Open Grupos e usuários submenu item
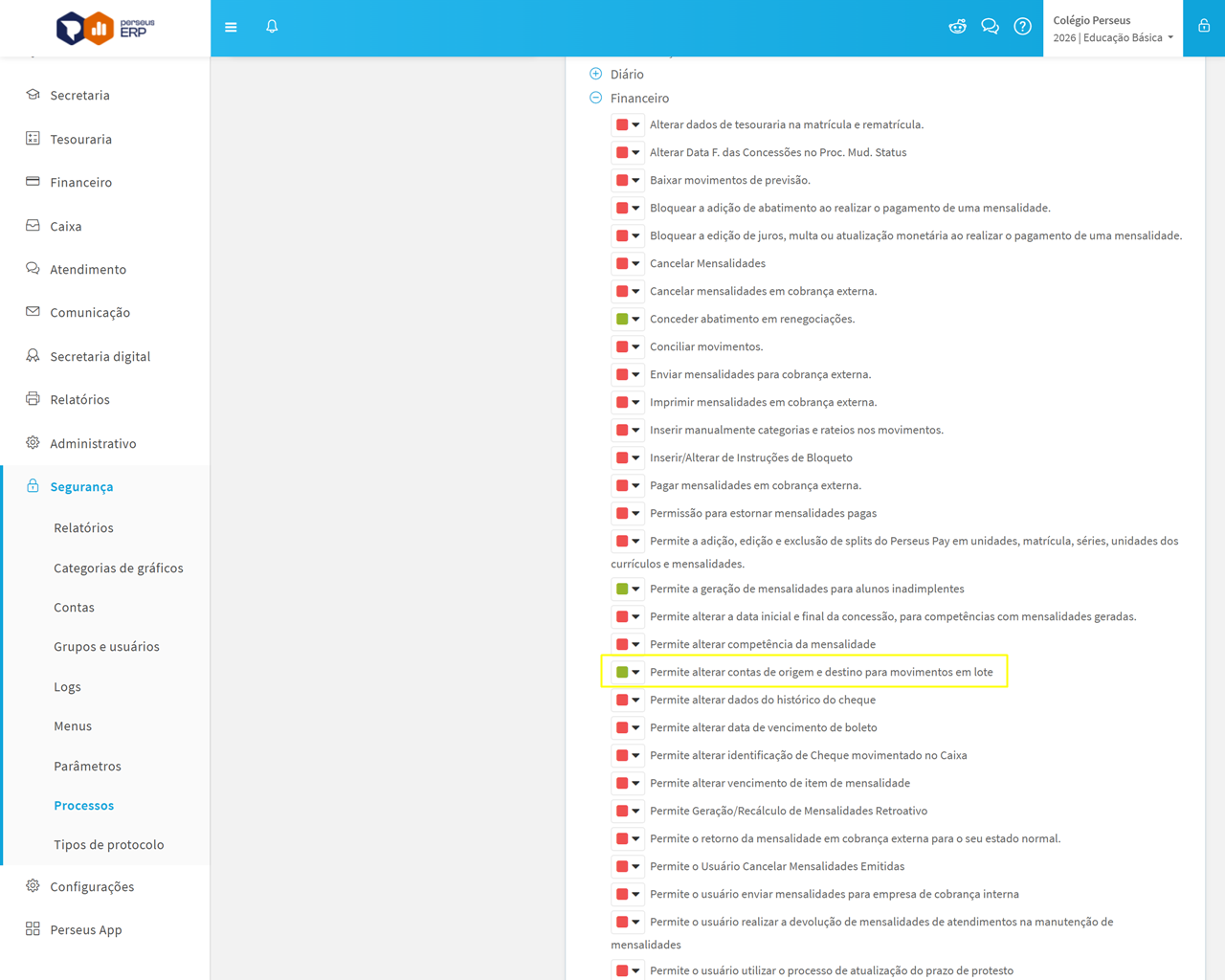The image size is (1225, 980). point(106,646)
